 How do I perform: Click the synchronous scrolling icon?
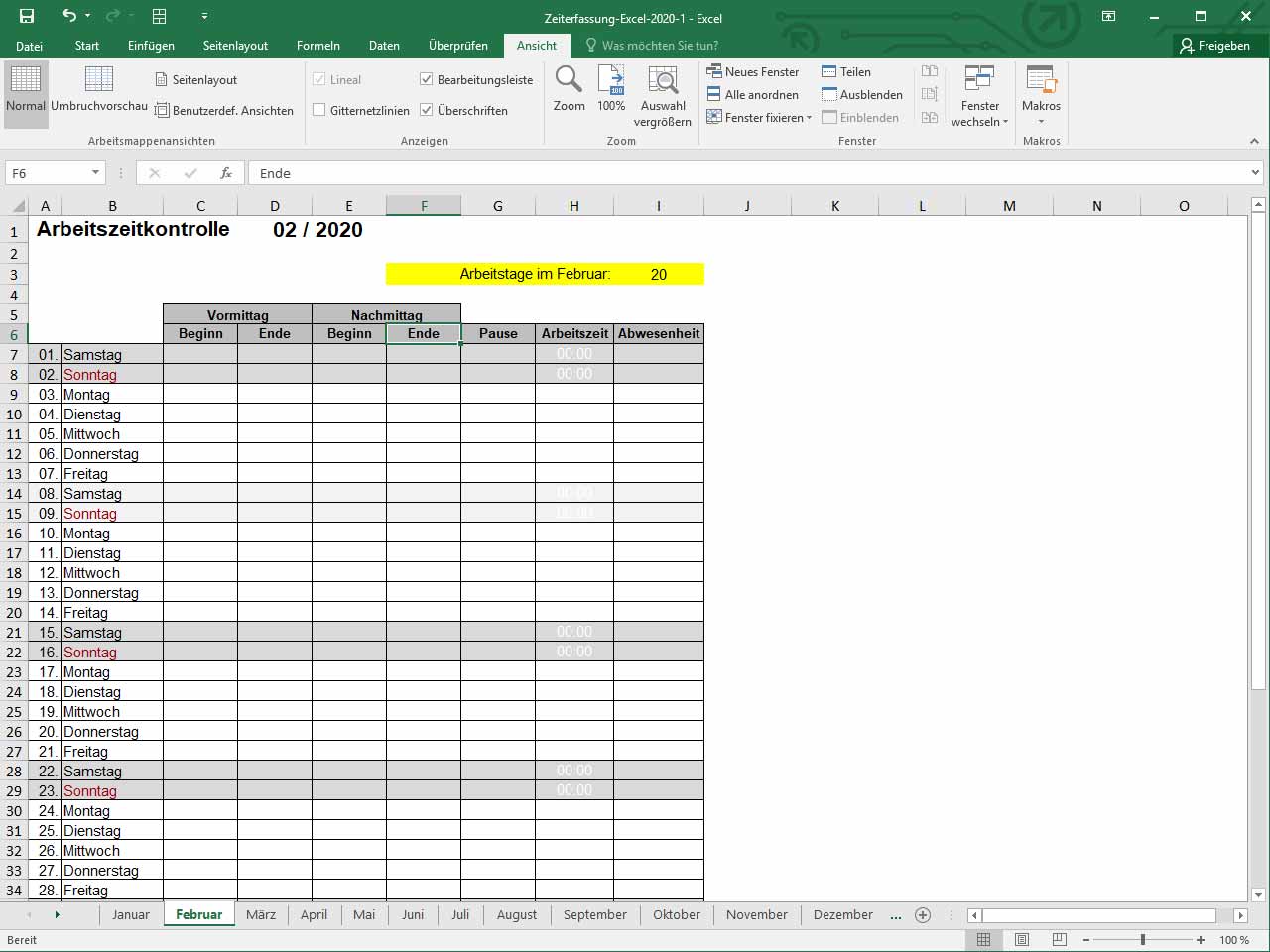click(x=930, y=94)
